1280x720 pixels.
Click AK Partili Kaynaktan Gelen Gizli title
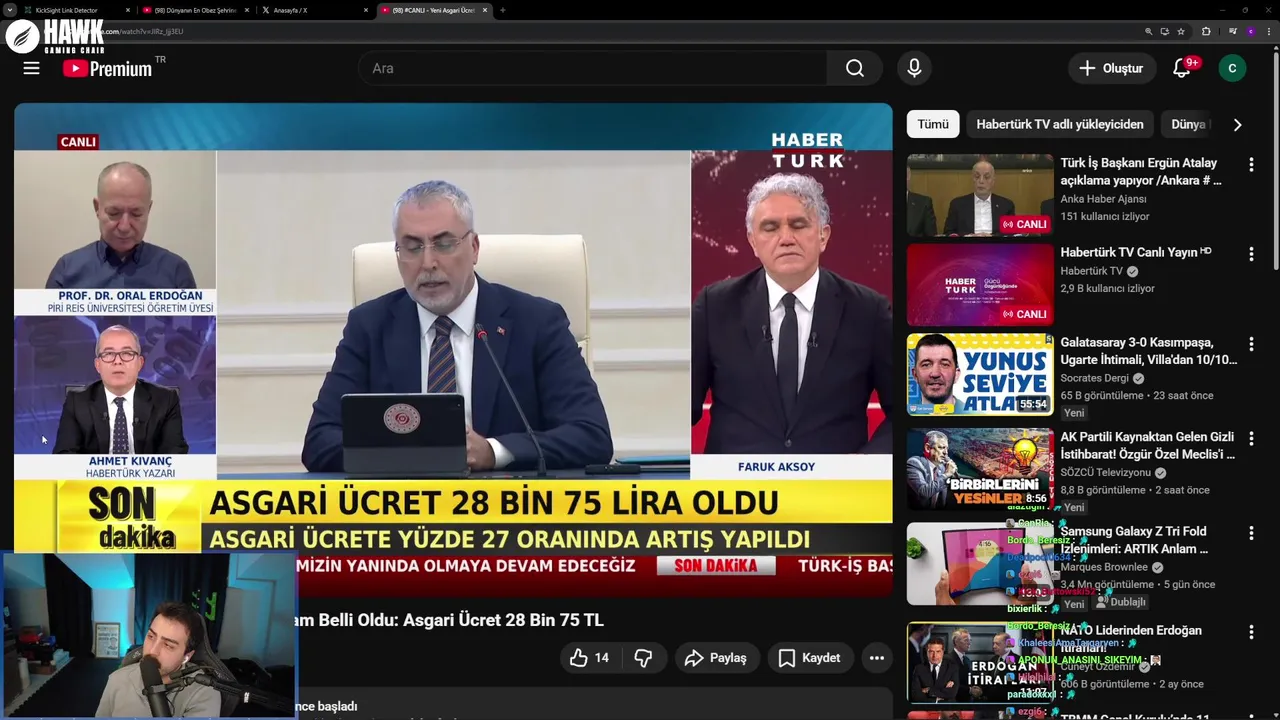tap(1148, 446)
